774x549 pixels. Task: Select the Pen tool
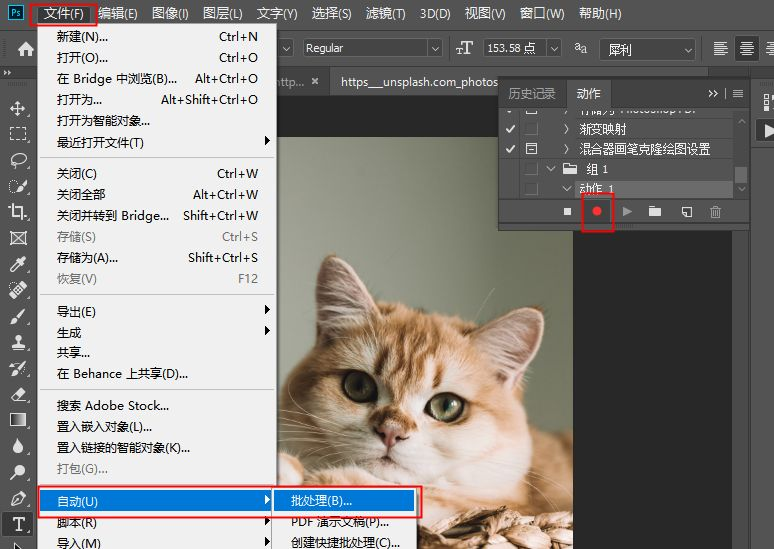(x=18, y=498)
